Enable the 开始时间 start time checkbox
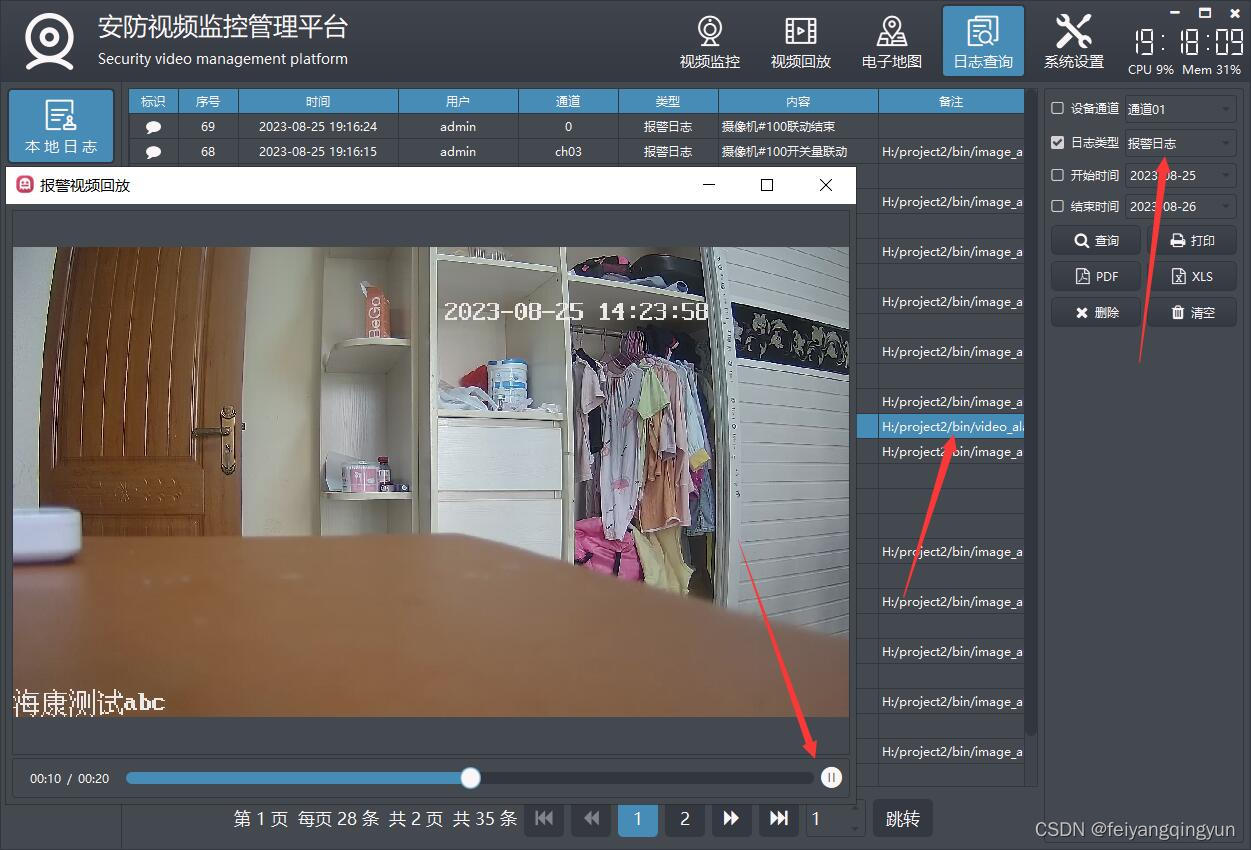 (x=1057, y=174)
